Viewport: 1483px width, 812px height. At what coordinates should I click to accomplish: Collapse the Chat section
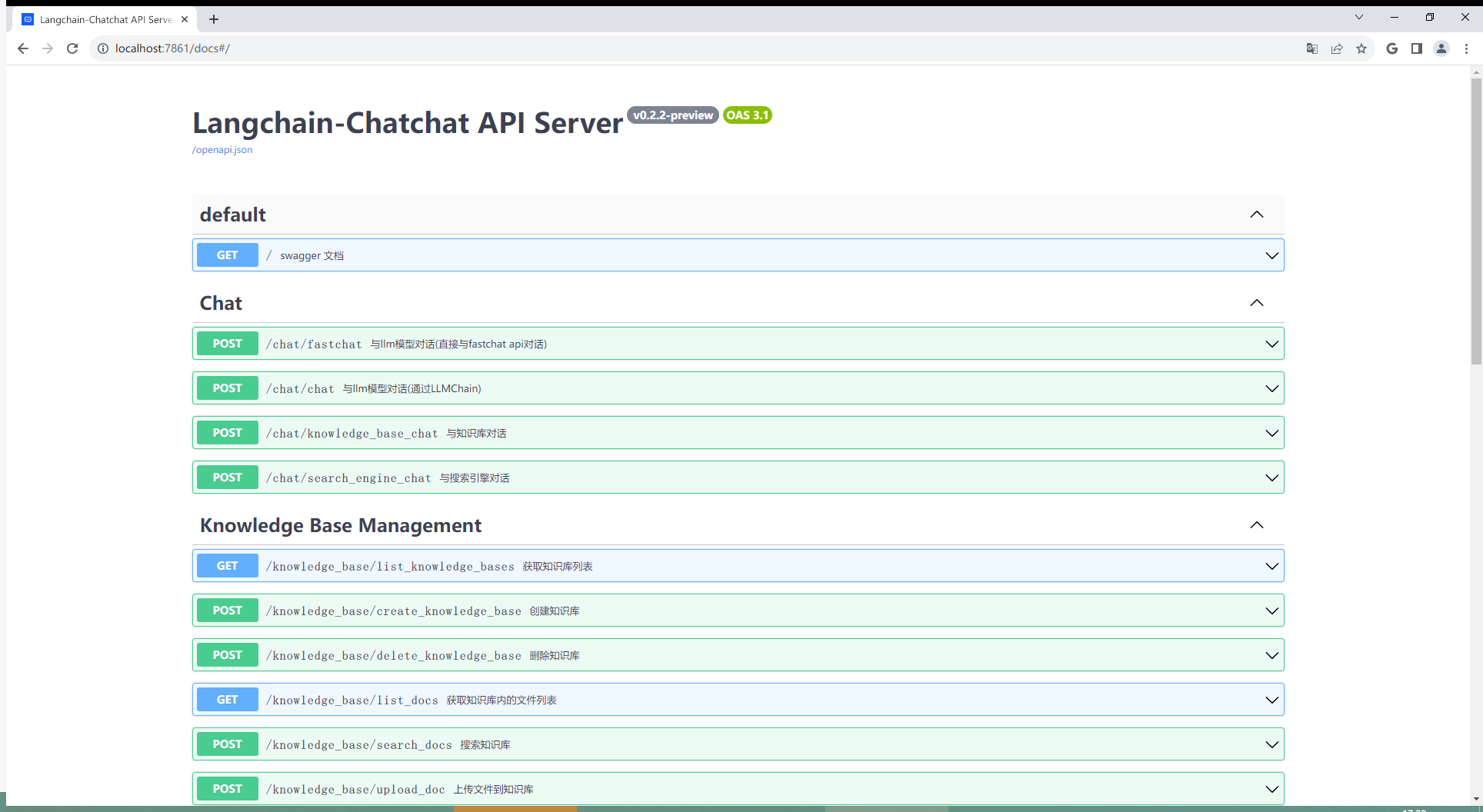pyautogui.click(x=1257, y=303)
